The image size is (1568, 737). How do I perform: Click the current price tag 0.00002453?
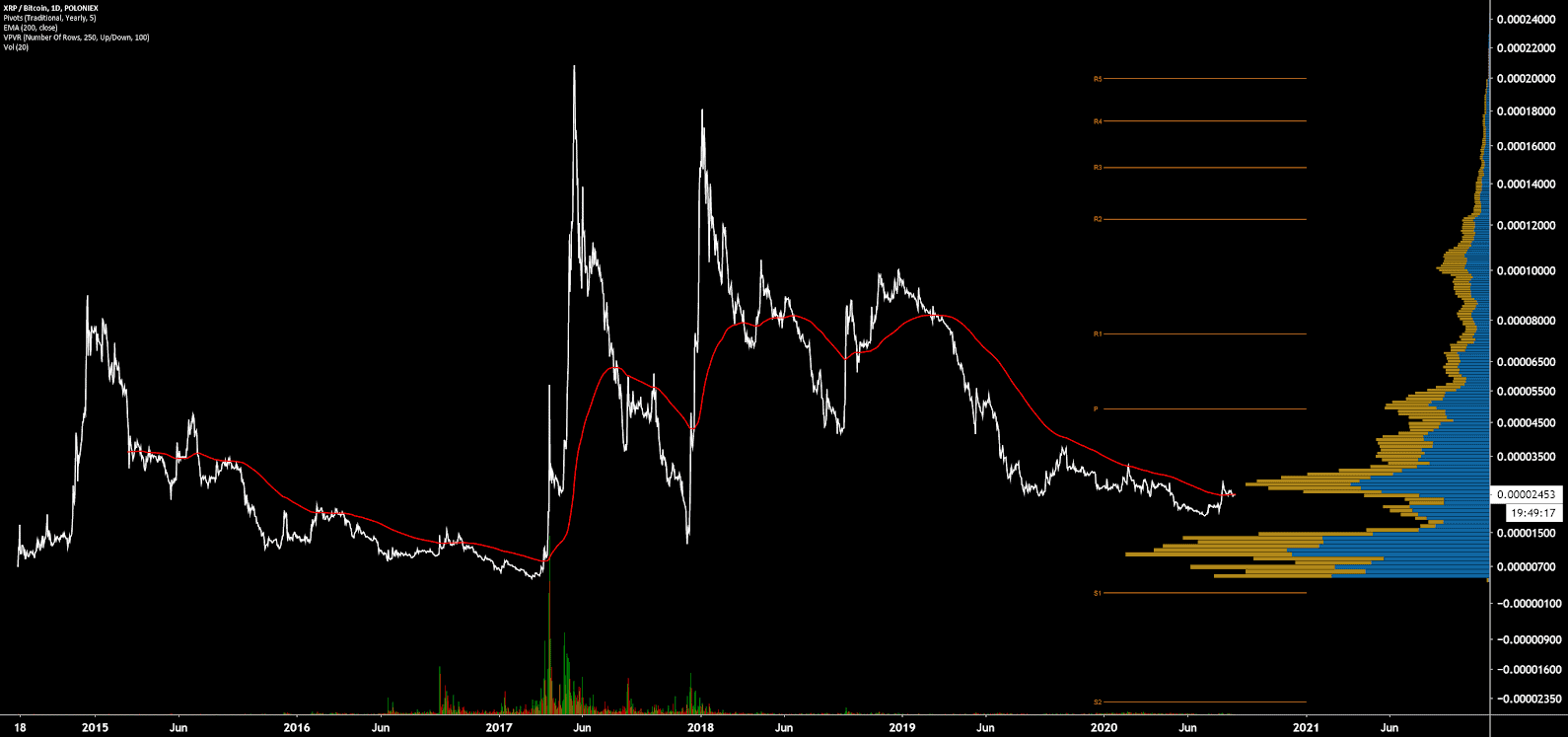[1526, 494]
